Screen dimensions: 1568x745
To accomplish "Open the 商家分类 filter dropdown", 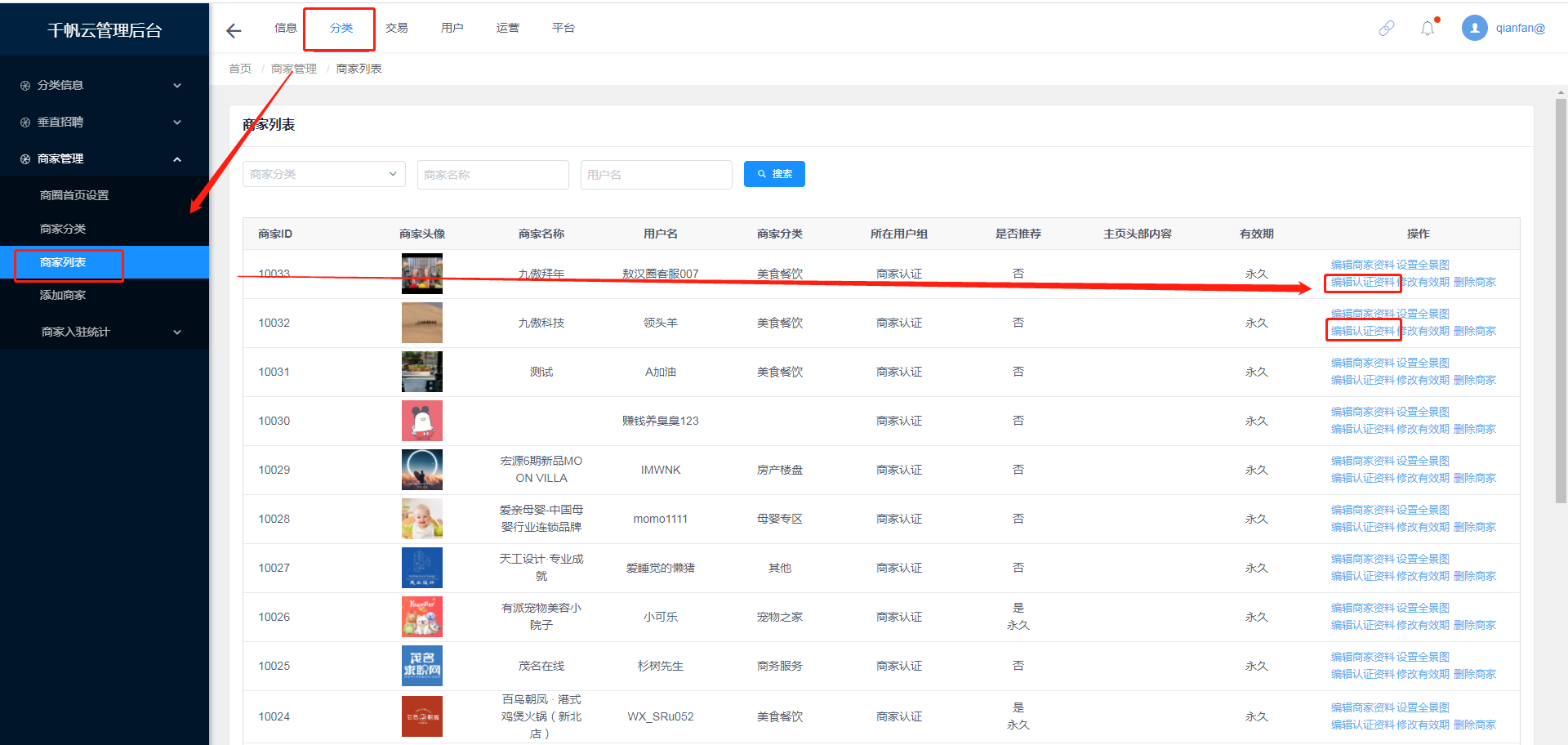I will tap(324, 174).
